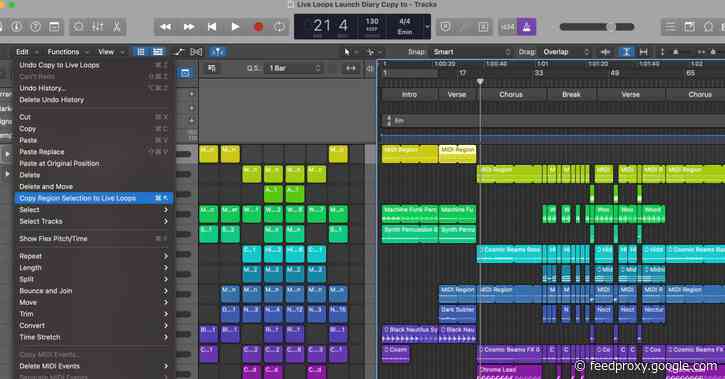Open the Inspector with the i button

click(x=17, y=27)
